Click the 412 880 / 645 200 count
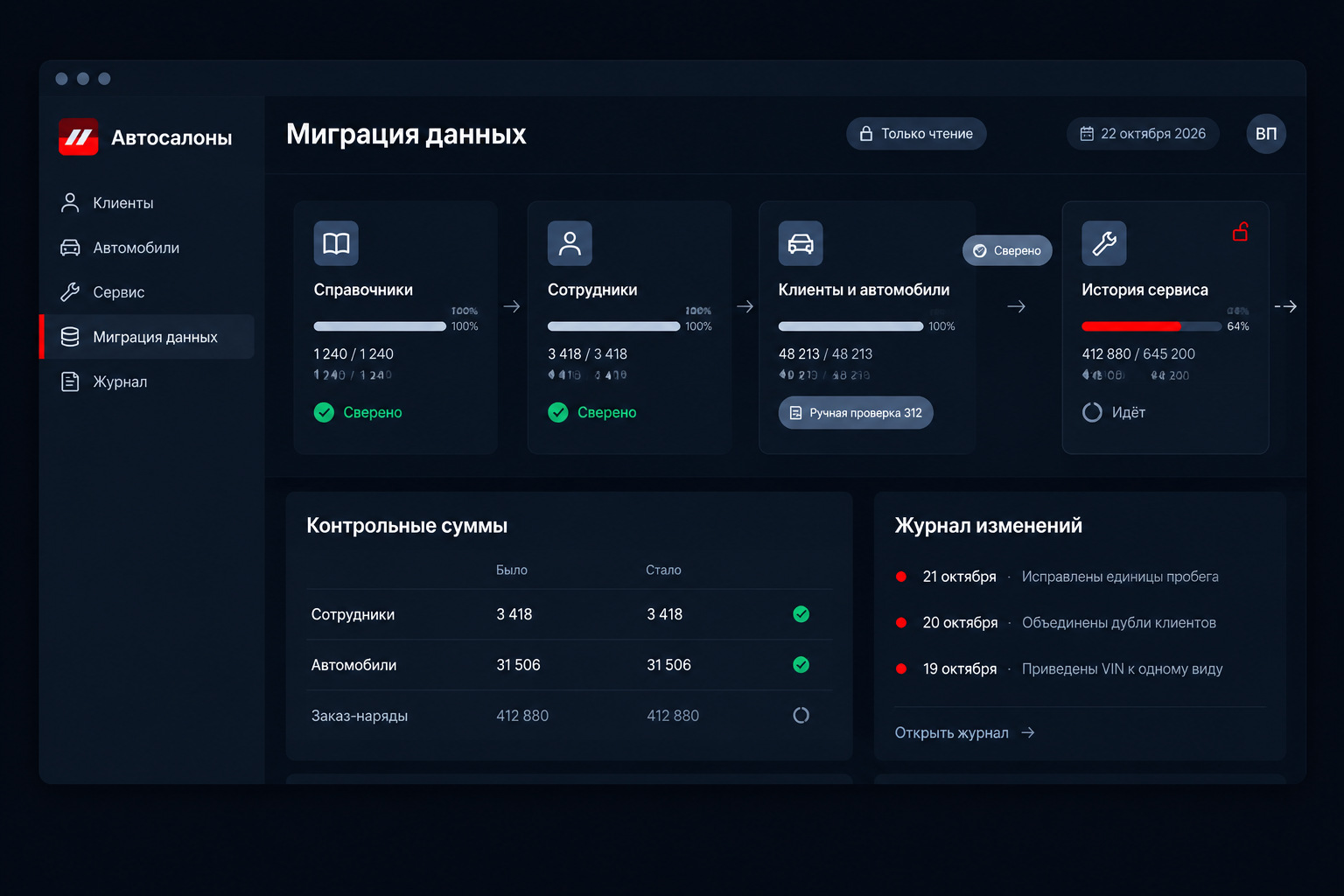The width and height of the screenshot is (1344, 896). pos(1138,354)
